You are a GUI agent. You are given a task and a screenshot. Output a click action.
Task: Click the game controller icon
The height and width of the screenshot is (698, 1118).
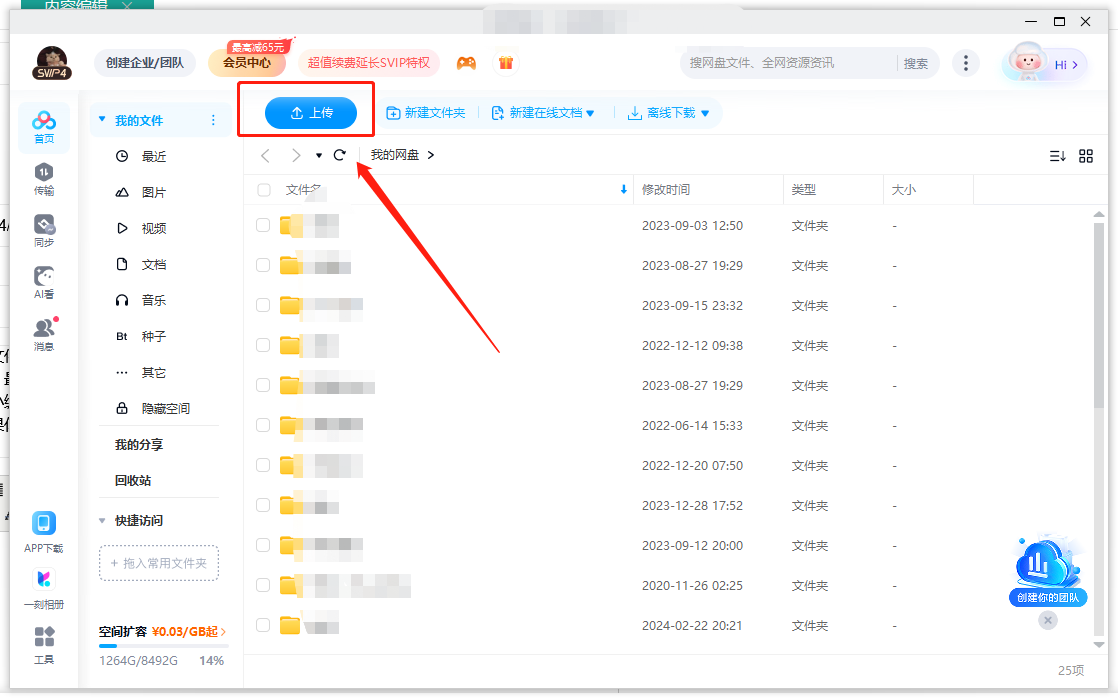[466, 63]
